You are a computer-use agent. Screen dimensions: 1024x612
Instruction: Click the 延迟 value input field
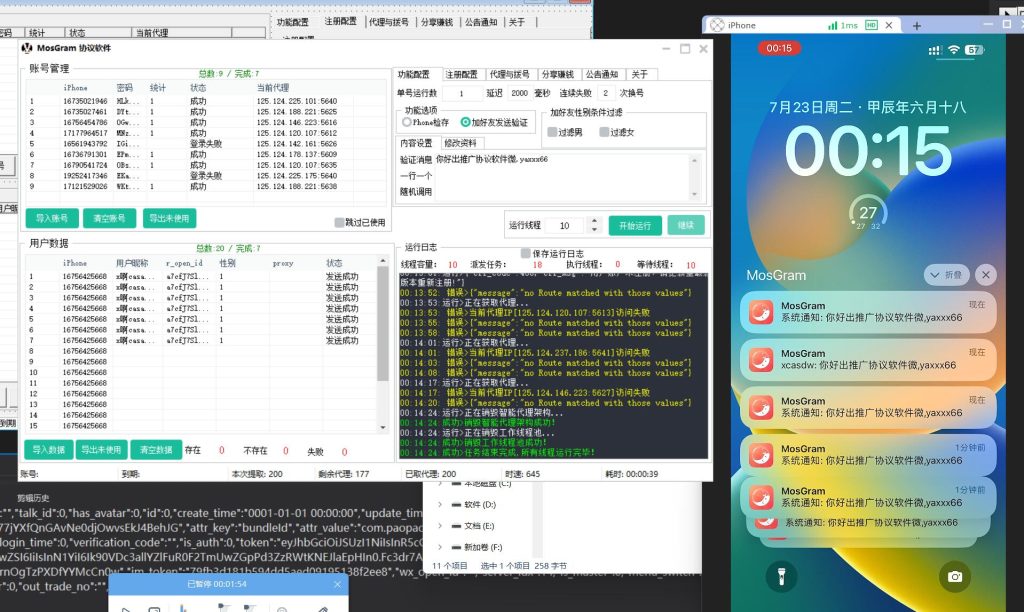point(519,93)
